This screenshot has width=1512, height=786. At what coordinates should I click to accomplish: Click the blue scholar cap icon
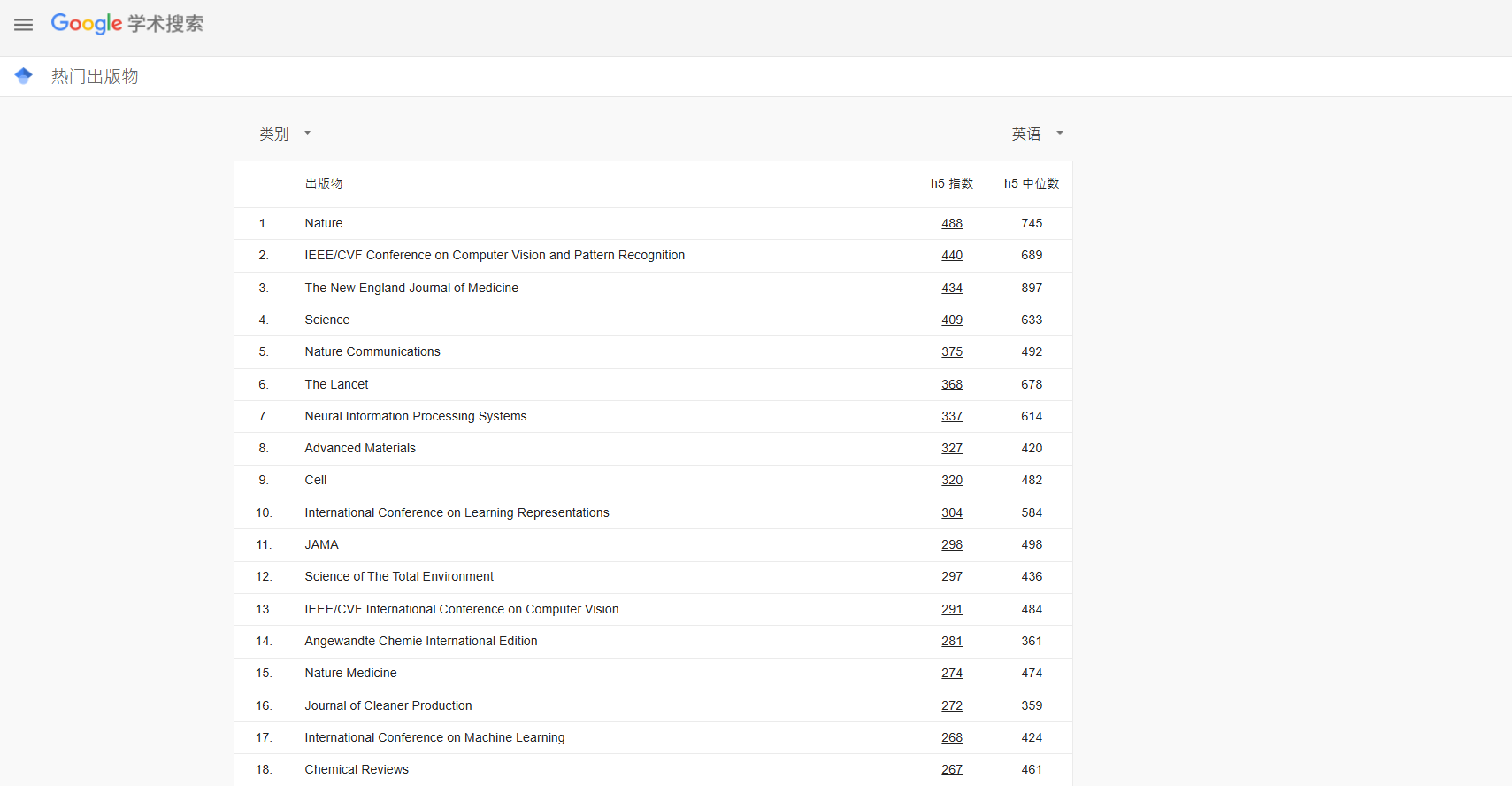pyautogui.click(x=24, y=76)
